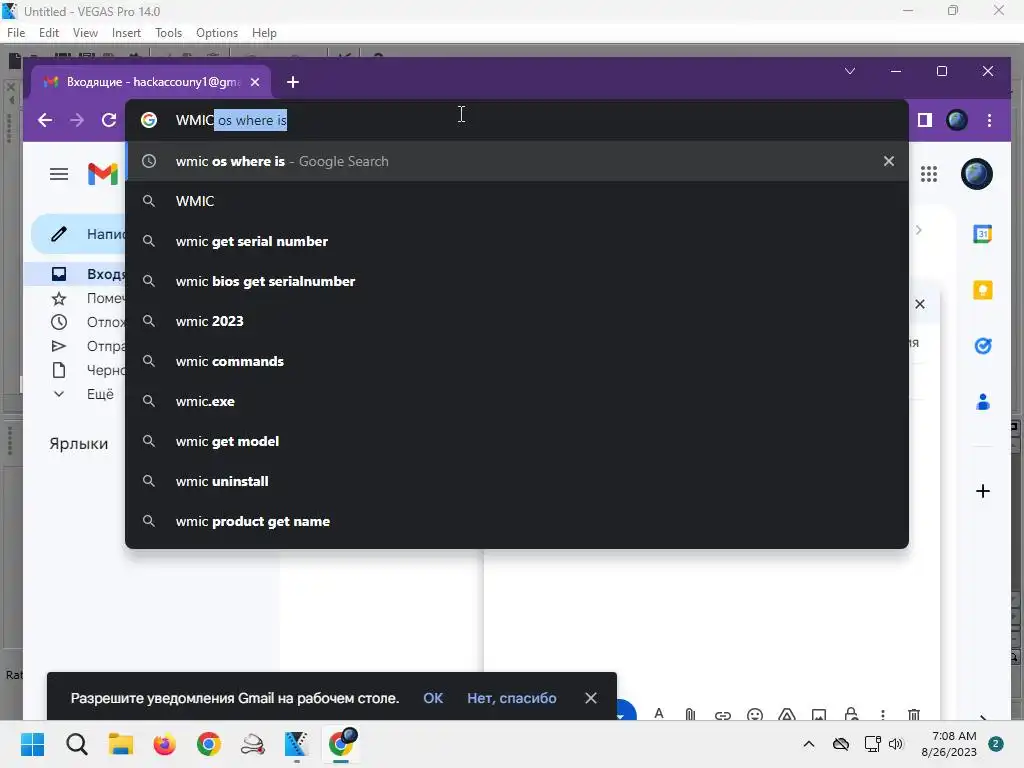Screen dimensions: 1024x768
Task: Open the Windows Start menu
Action: tap(32, 744)
